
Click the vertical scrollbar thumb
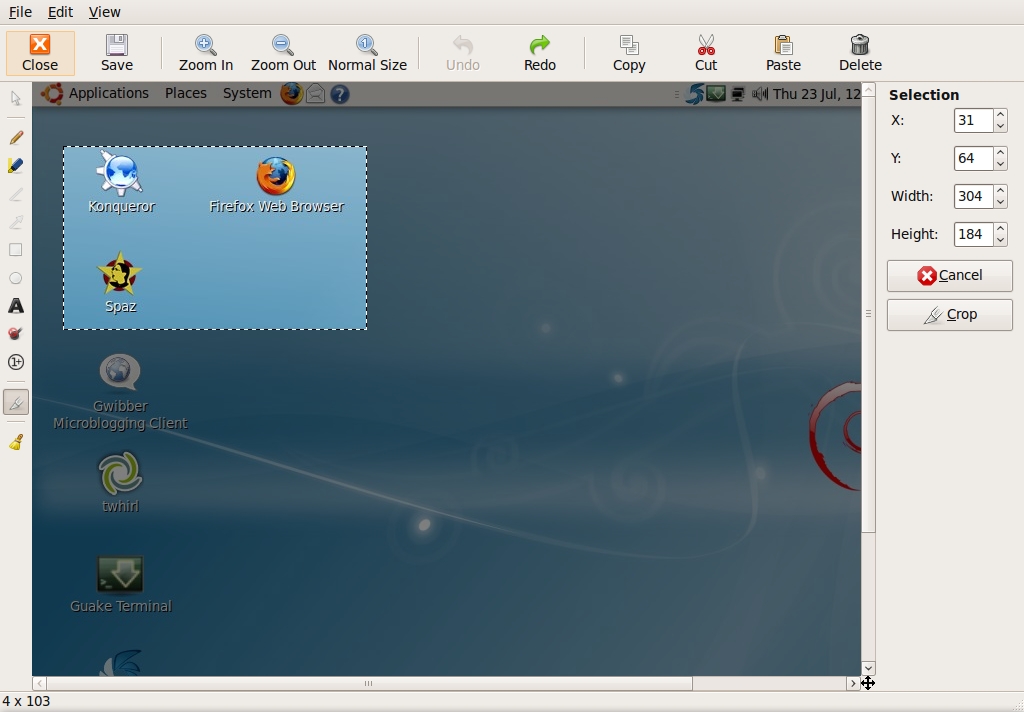pyautogui.click(x=868, y=314)
